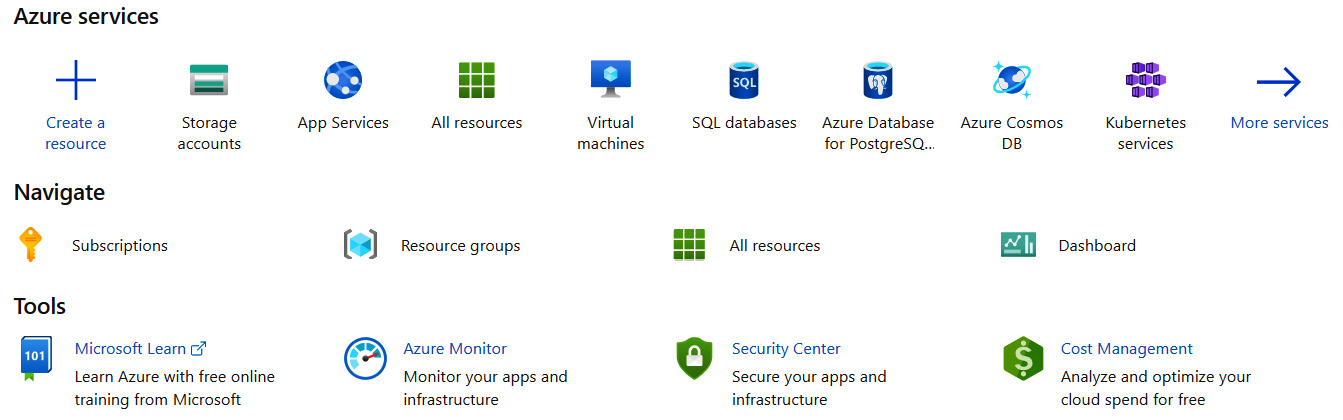Click the Create a resource plus icon
Screen dimensions: 1343x420
[76, 80]
